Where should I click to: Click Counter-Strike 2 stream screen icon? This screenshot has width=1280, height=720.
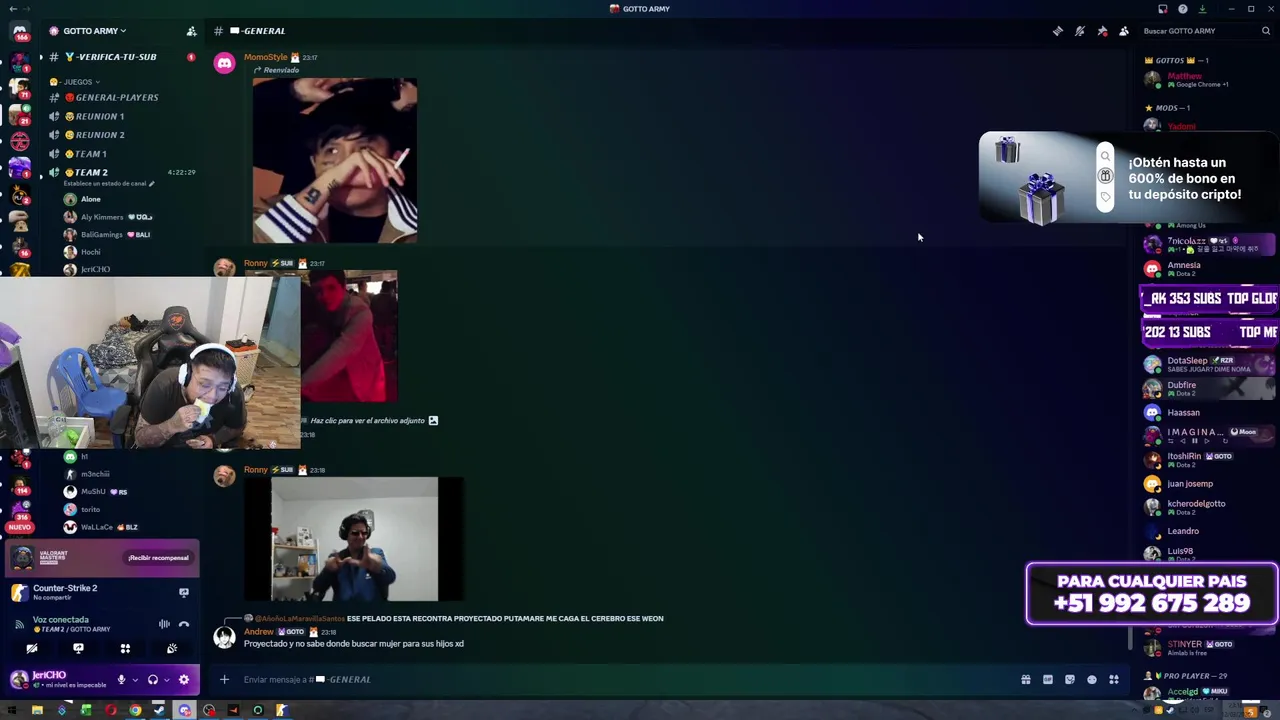point(183,592)
